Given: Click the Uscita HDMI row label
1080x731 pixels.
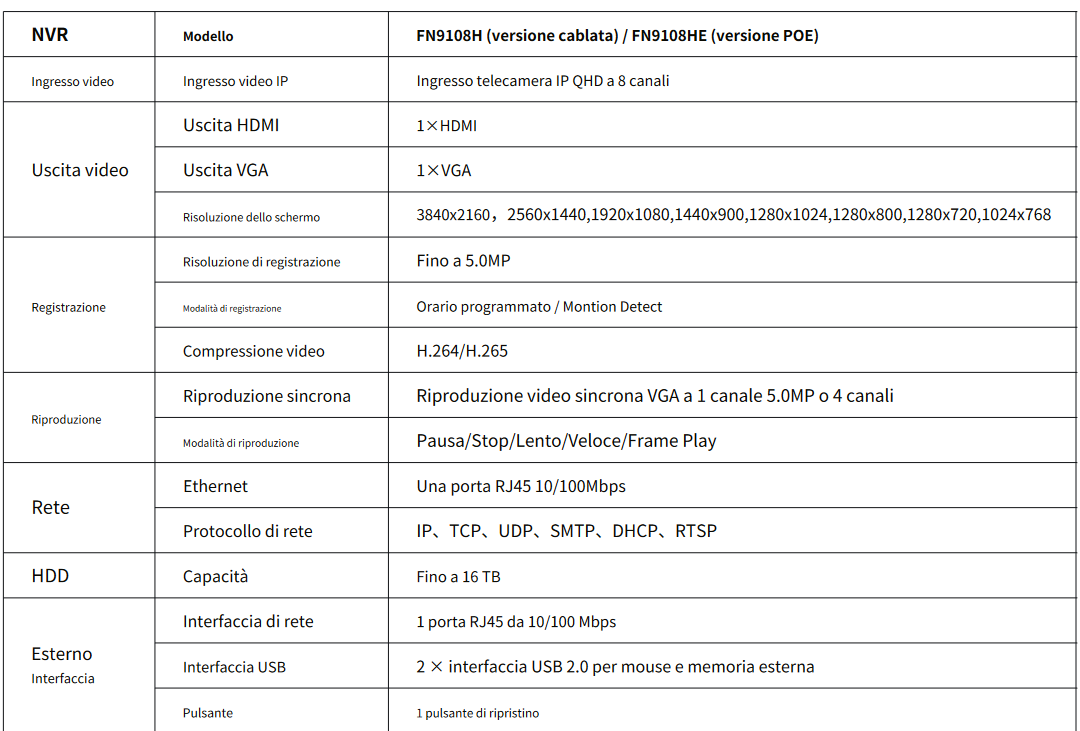Looking at the screenshot, I should coord(231,125).
